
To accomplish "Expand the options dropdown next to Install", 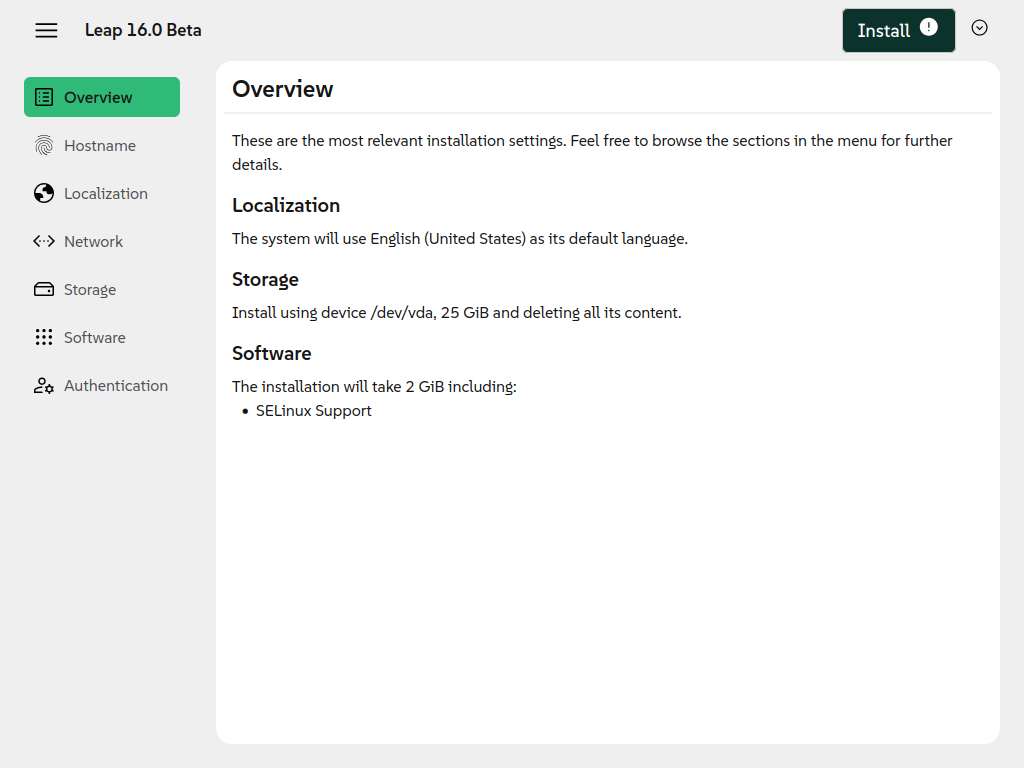I will coord(979,28).
